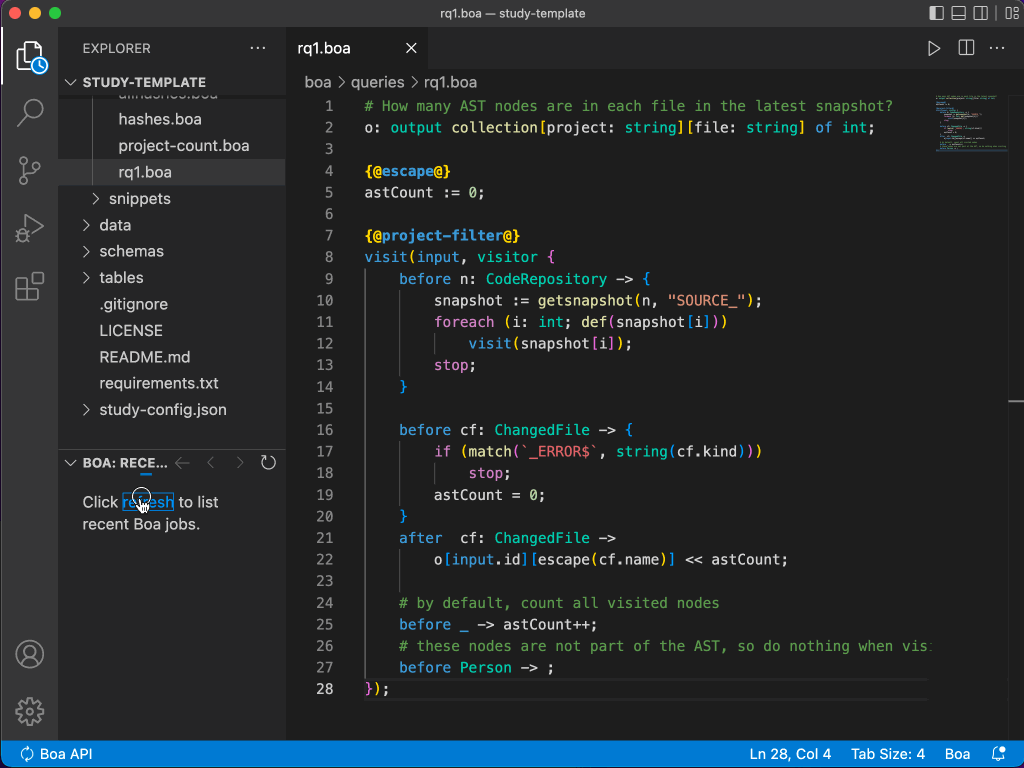Toggle the primary sidebar visibility
1024x768 pixels.
coord(936,14)
